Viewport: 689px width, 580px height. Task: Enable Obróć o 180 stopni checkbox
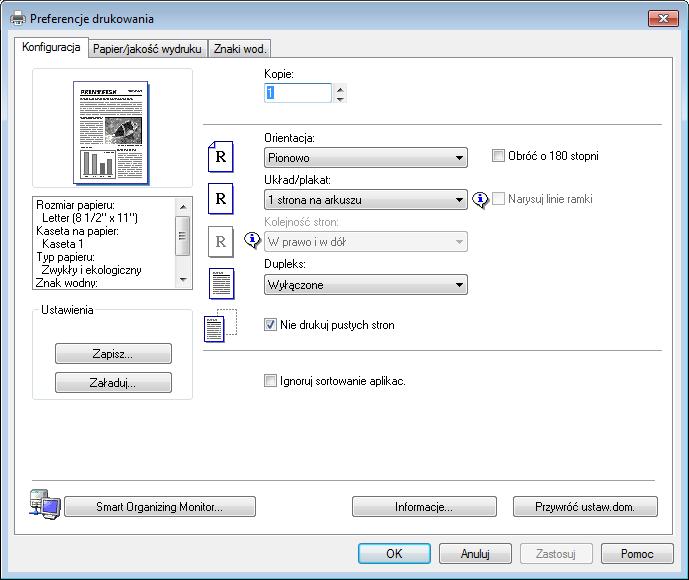pos(498,156)
